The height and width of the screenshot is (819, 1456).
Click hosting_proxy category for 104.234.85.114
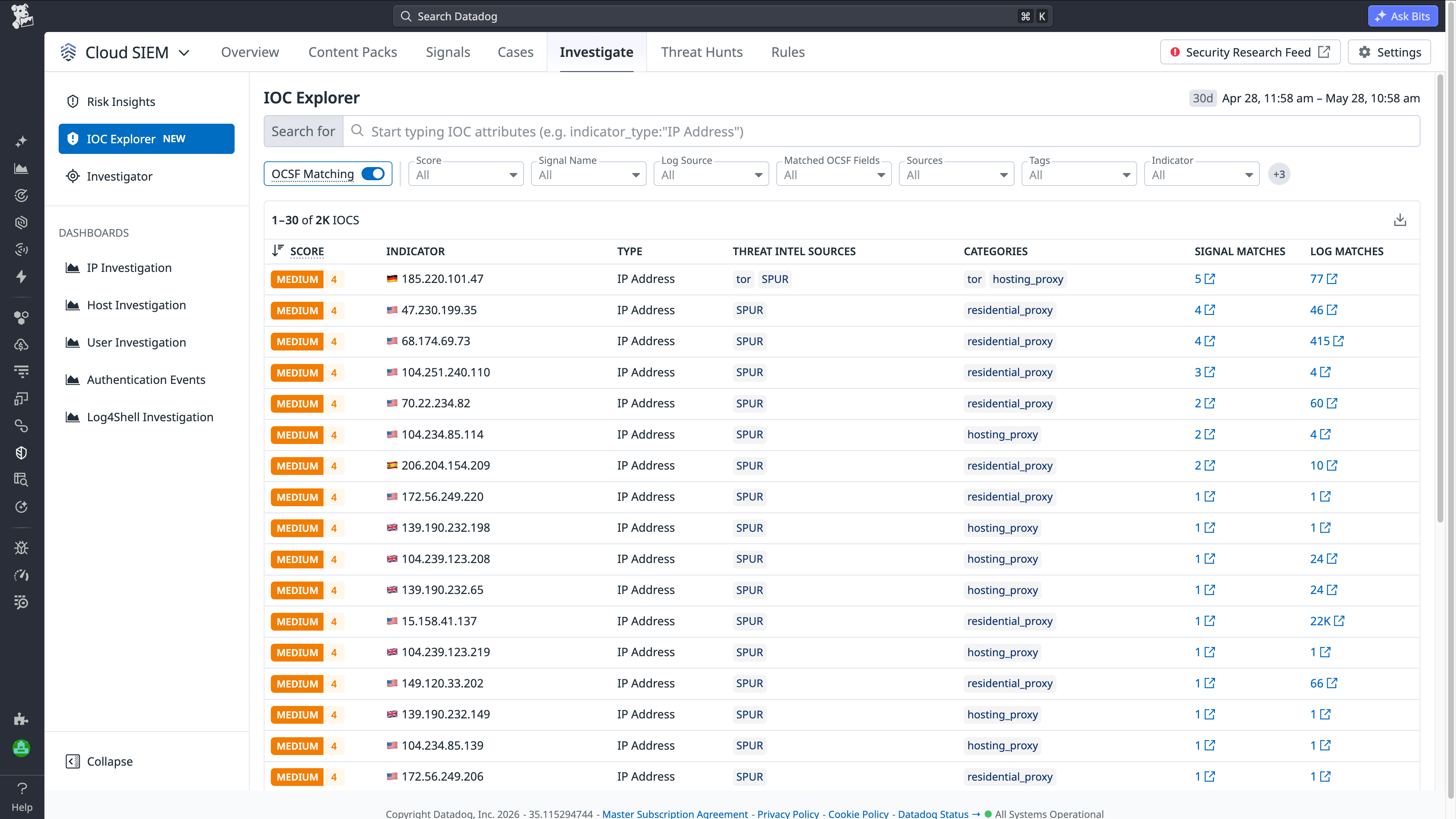(1002, 435)
